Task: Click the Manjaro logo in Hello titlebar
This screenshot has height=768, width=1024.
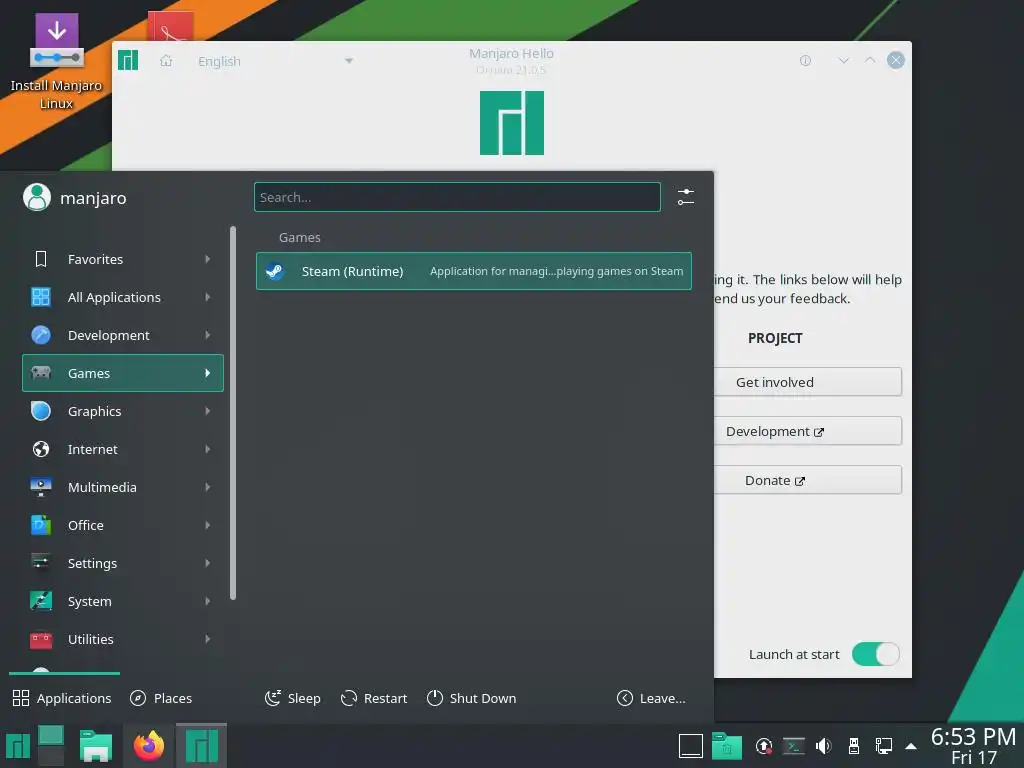Action: (x=128, y=60)
